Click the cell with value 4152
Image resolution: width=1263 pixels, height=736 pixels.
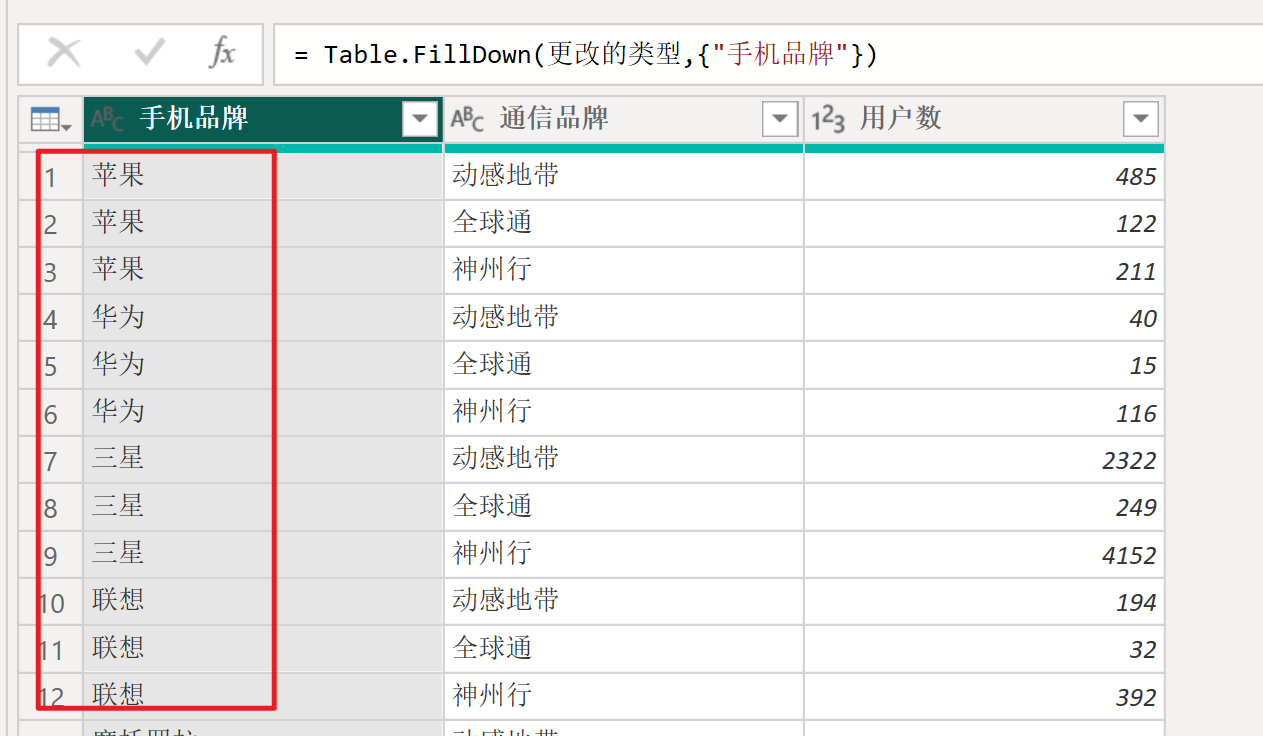click(x=1128, y=556)
